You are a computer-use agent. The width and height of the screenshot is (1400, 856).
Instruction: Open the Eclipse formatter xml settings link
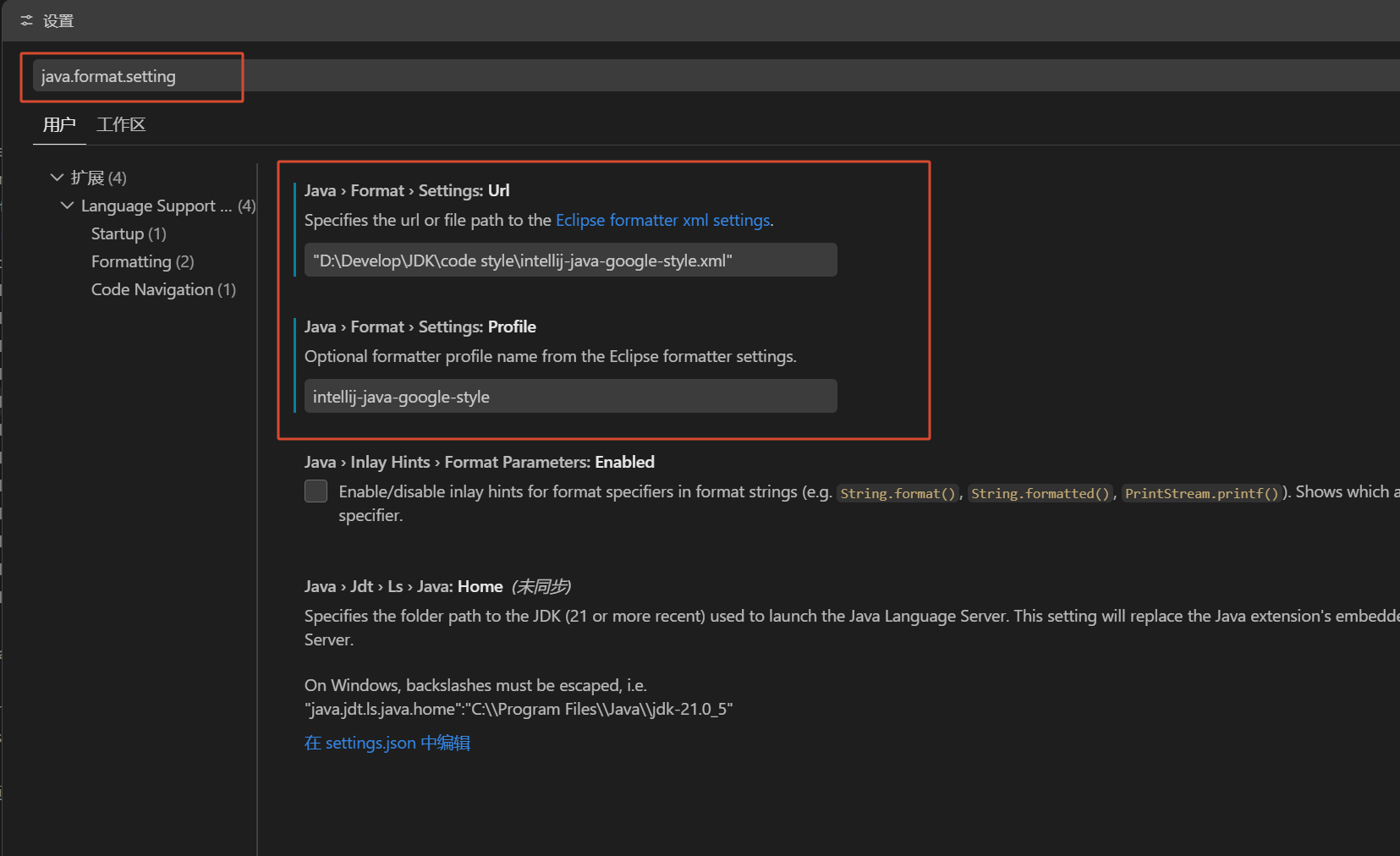click(x=662, y=220)
